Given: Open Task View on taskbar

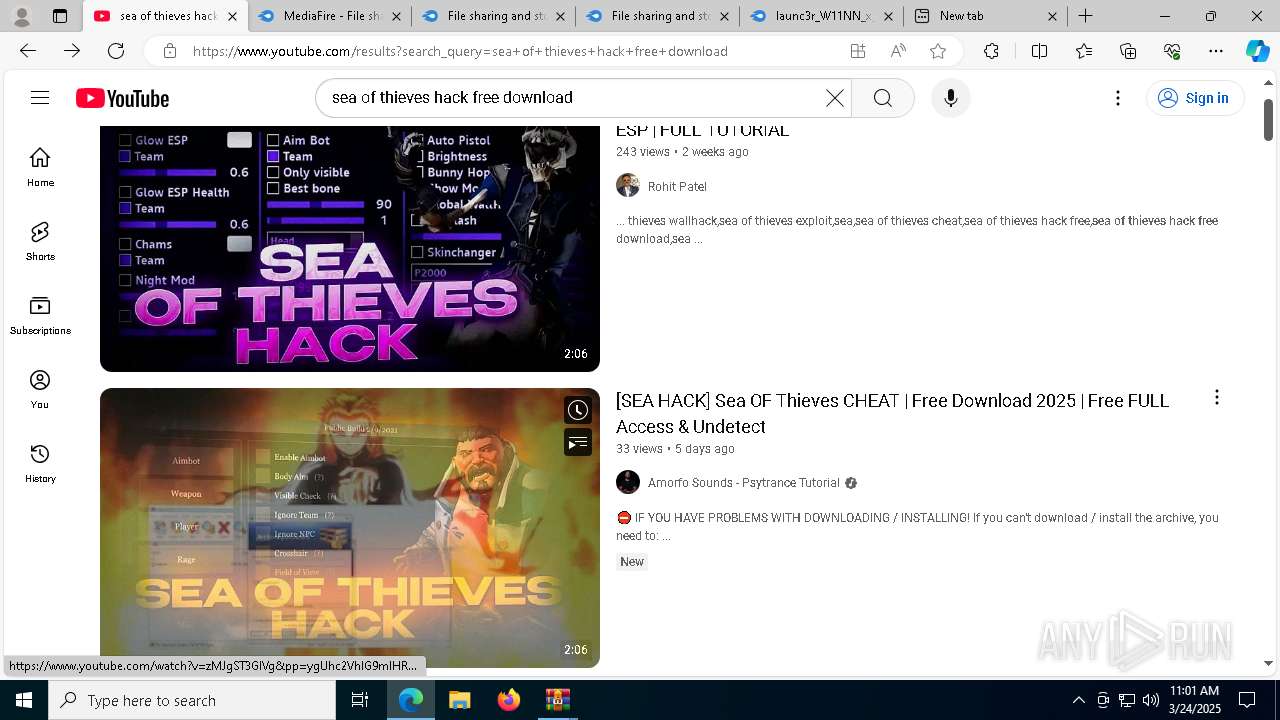Looking at the screenshot, I should (360, 700).
